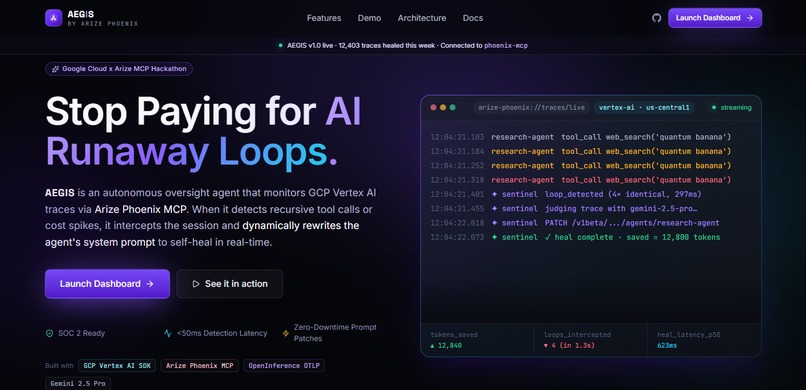806x390 pixels.
Task: Click the shield icon beside SOC 2 Ready
Action: (49, 333)
